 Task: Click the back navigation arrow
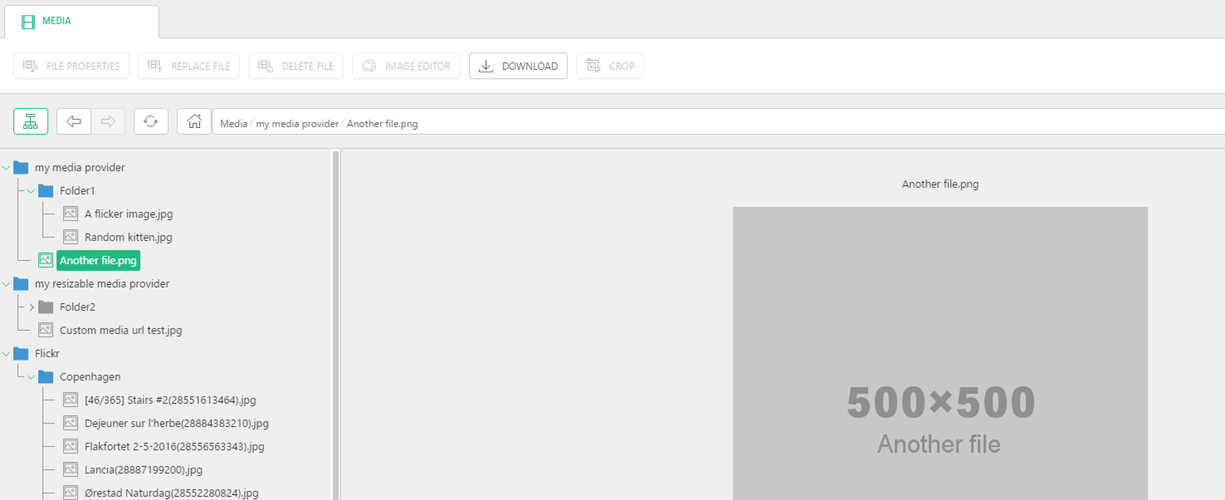[73, 121]
